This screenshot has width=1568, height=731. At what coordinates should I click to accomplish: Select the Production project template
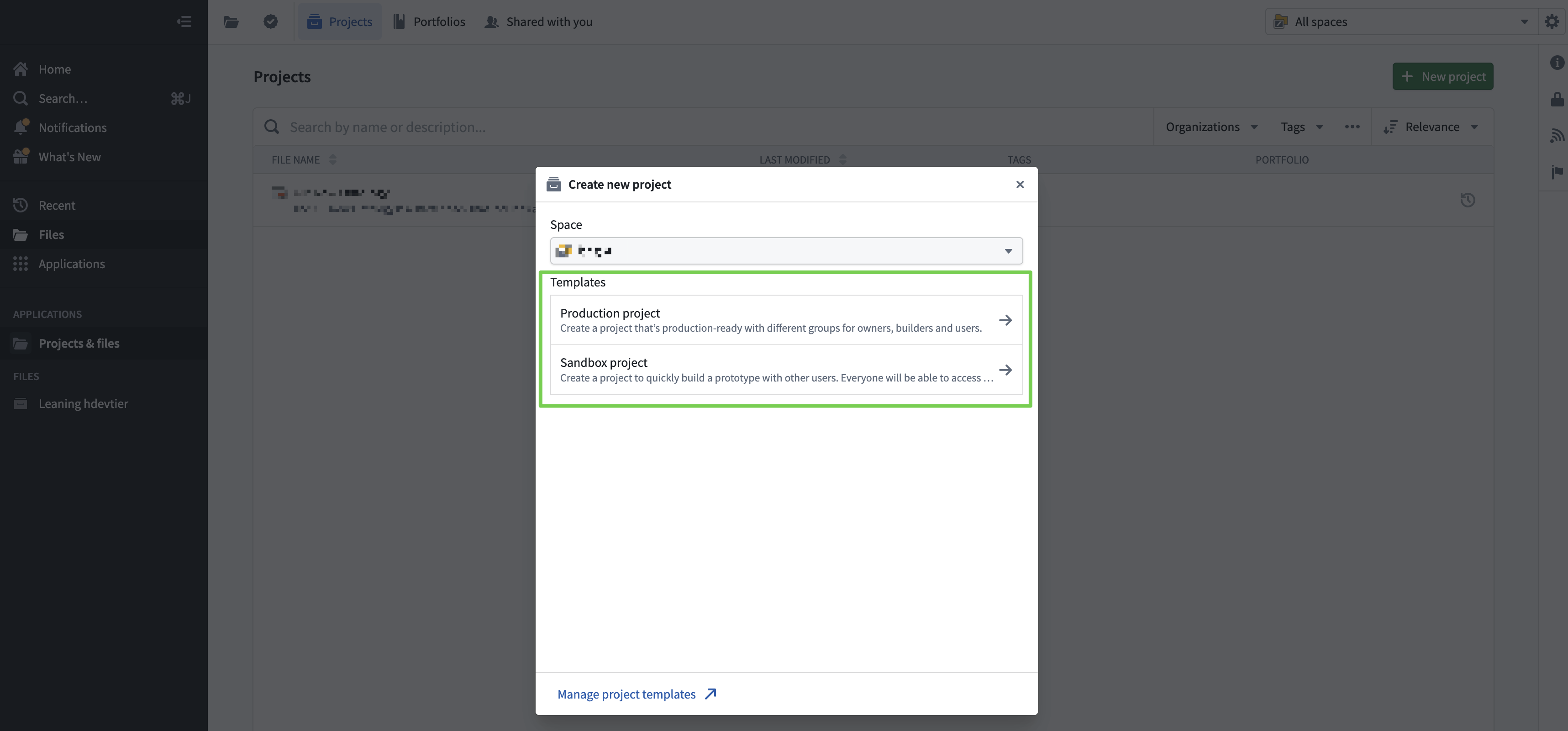point(786,320)
